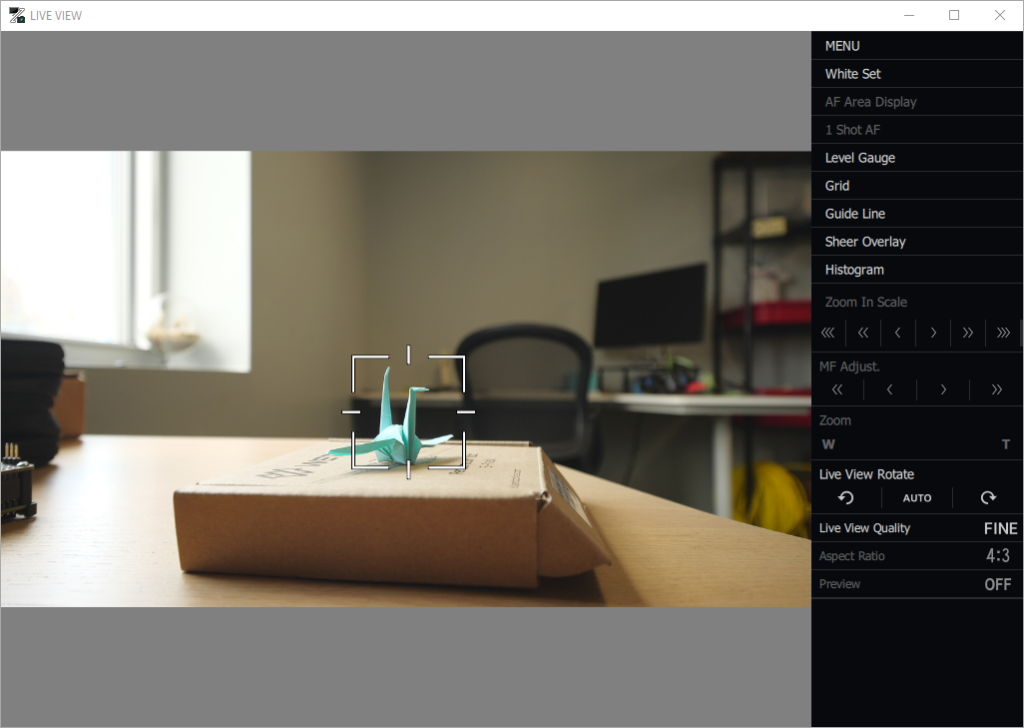Click the single-right chevron under MF Adjust
This screenshot has height=728, width=1024.
[x=942, y=389]
